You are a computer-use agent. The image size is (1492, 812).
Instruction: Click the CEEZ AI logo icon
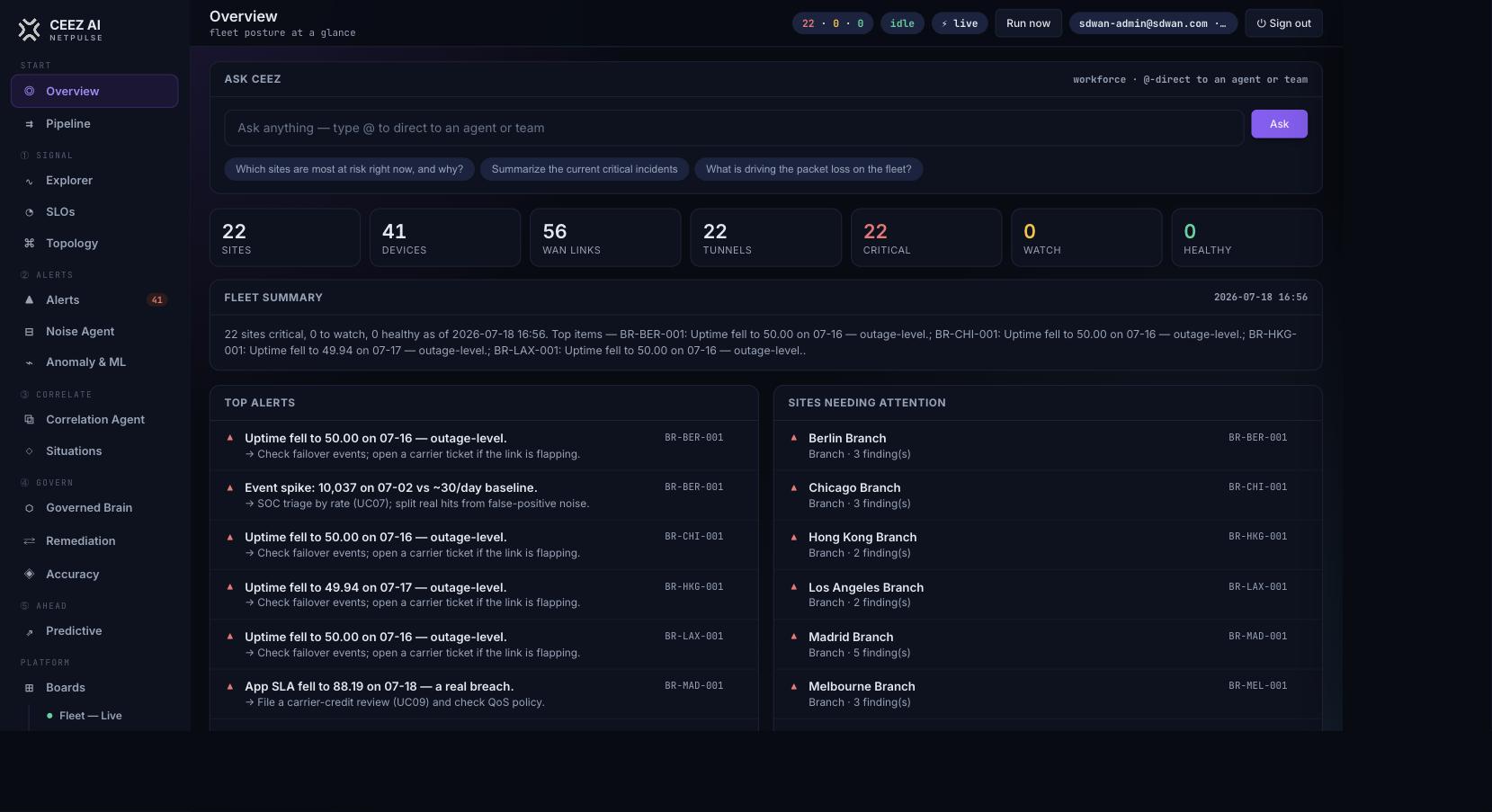30,30
